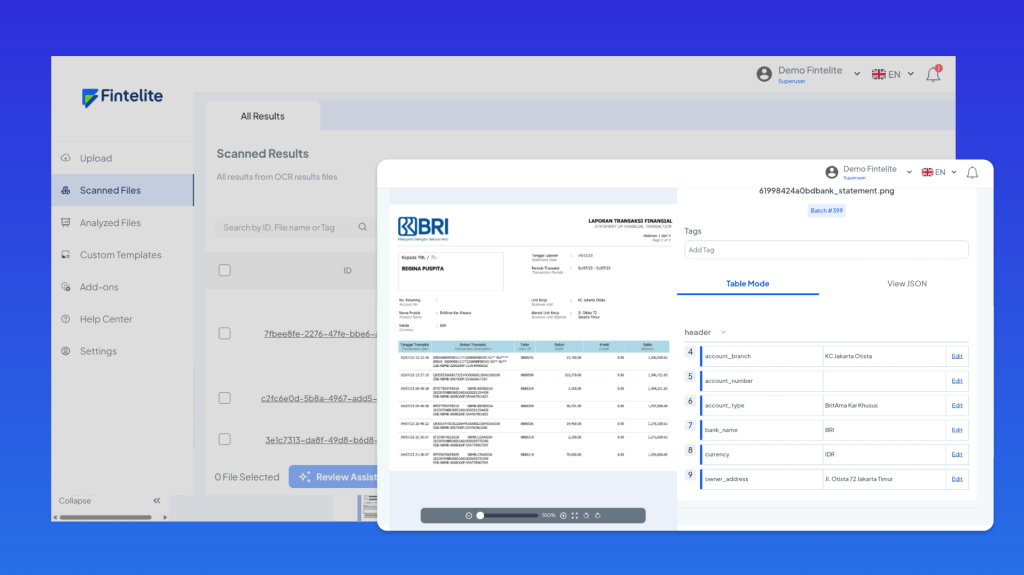Viewport: 1024px width, 575px height.
Task: Open notifications bell with red badge
Action: click(933, 74)
